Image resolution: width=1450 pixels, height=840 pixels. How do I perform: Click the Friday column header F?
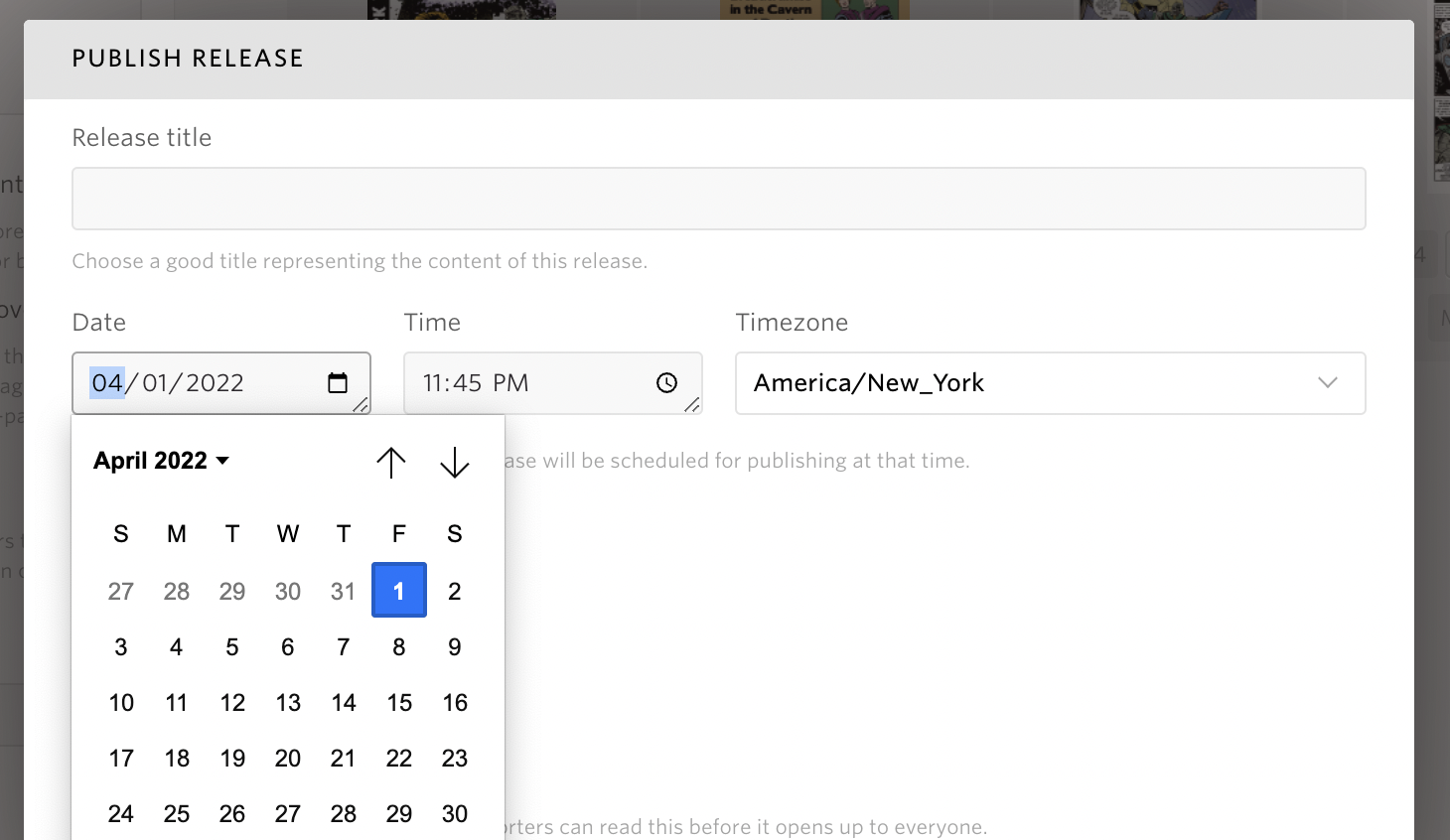399,534
